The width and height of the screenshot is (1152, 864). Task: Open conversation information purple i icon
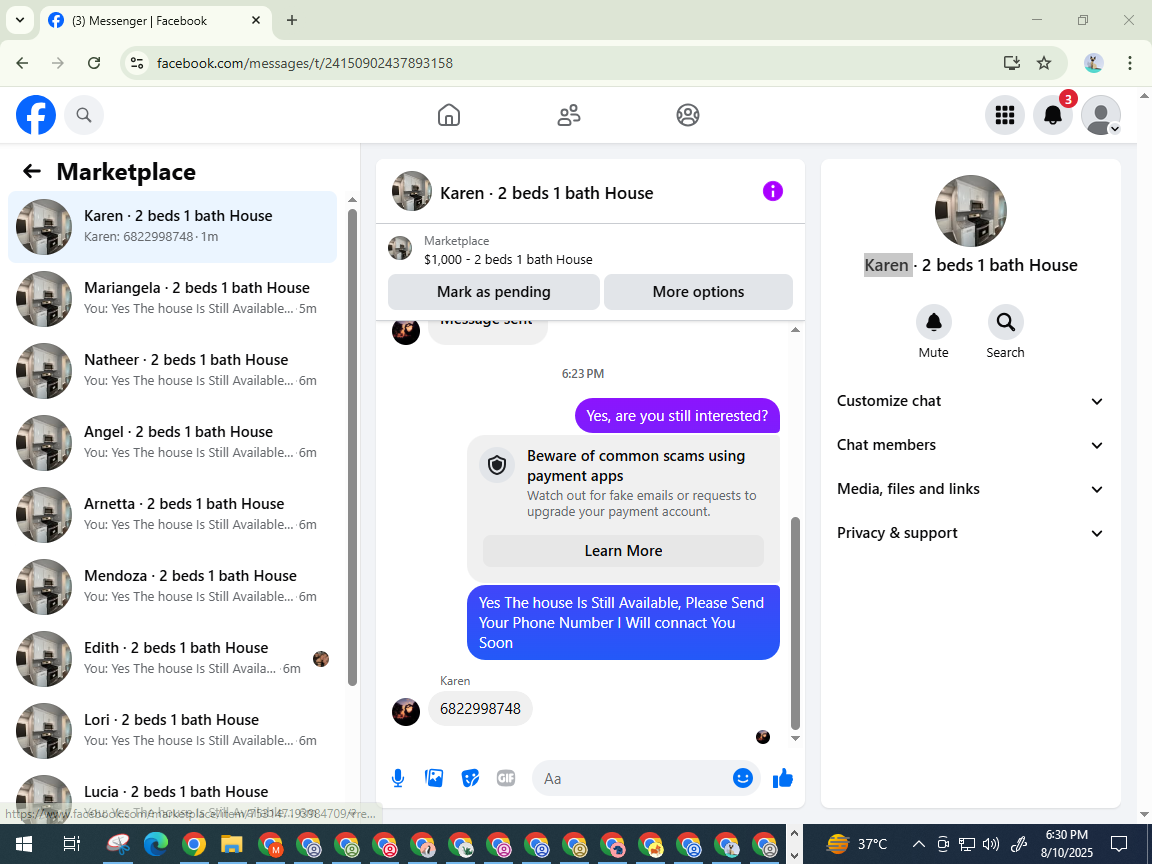pos(772,192)
